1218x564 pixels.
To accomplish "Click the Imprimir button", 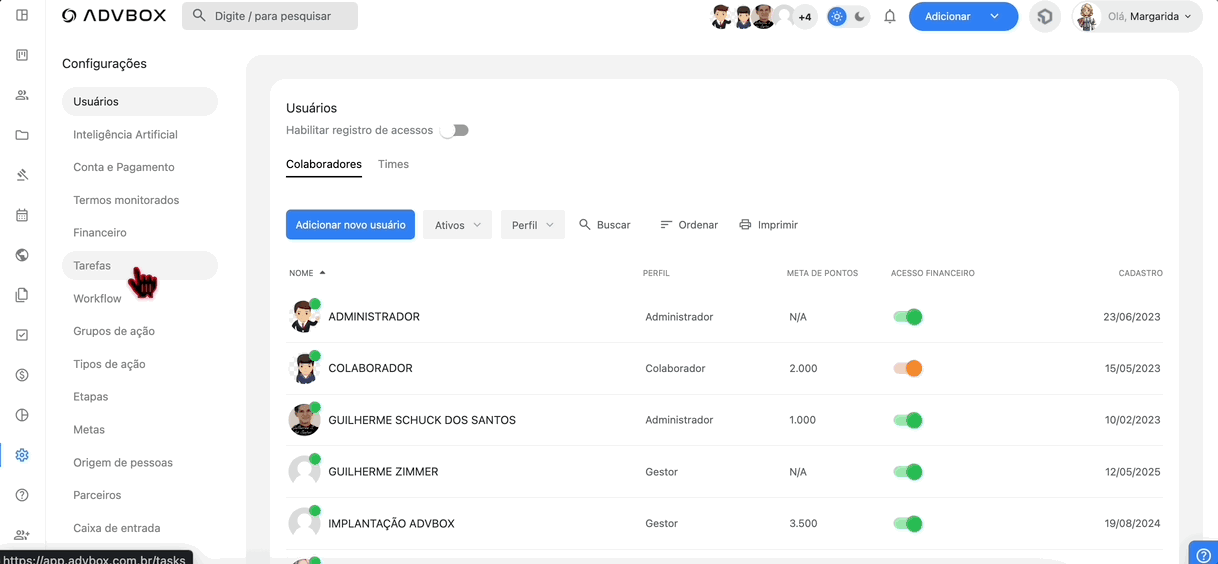I will pyautogui.click(x=768, y=225).
